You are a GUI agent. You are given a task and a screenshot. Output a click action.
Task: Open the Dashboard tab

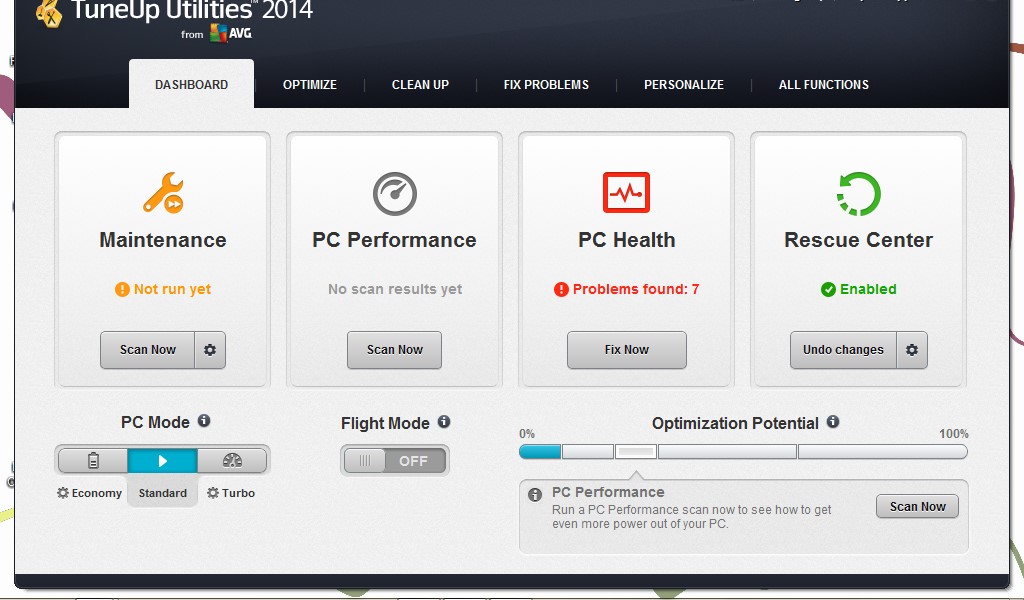pos(191,84)
